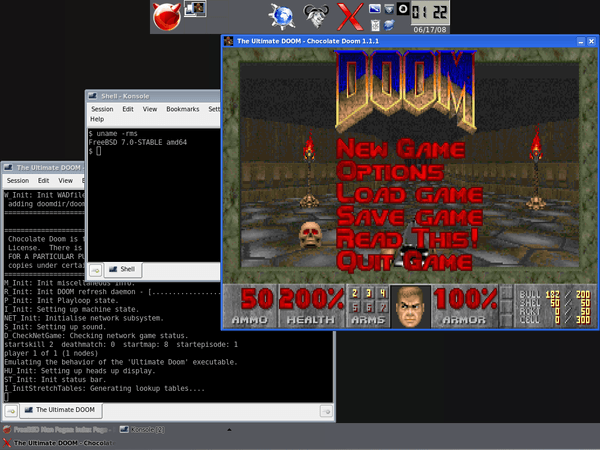Click 'FreeBSD 7.0-STABLE amd64' output text
Viewport: 600px width, 450px height.
click(x=137, y=142)
